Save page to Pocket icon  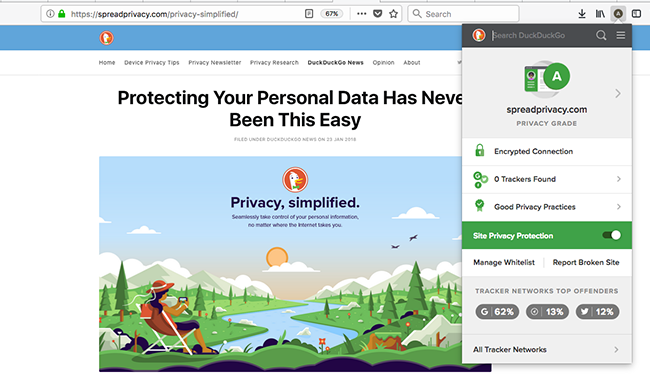(x=377, y=14)
